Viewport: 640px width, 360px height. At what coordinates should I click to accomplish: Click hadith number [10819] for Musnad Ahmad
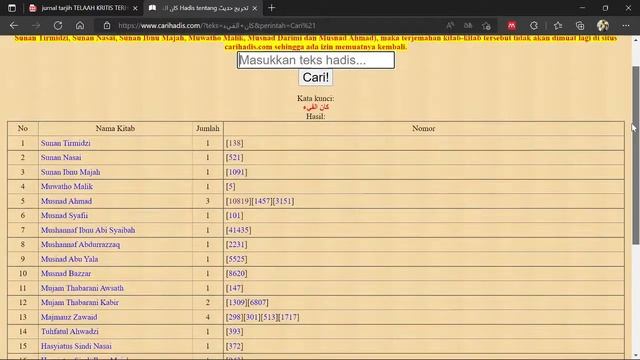pos(238,201)
